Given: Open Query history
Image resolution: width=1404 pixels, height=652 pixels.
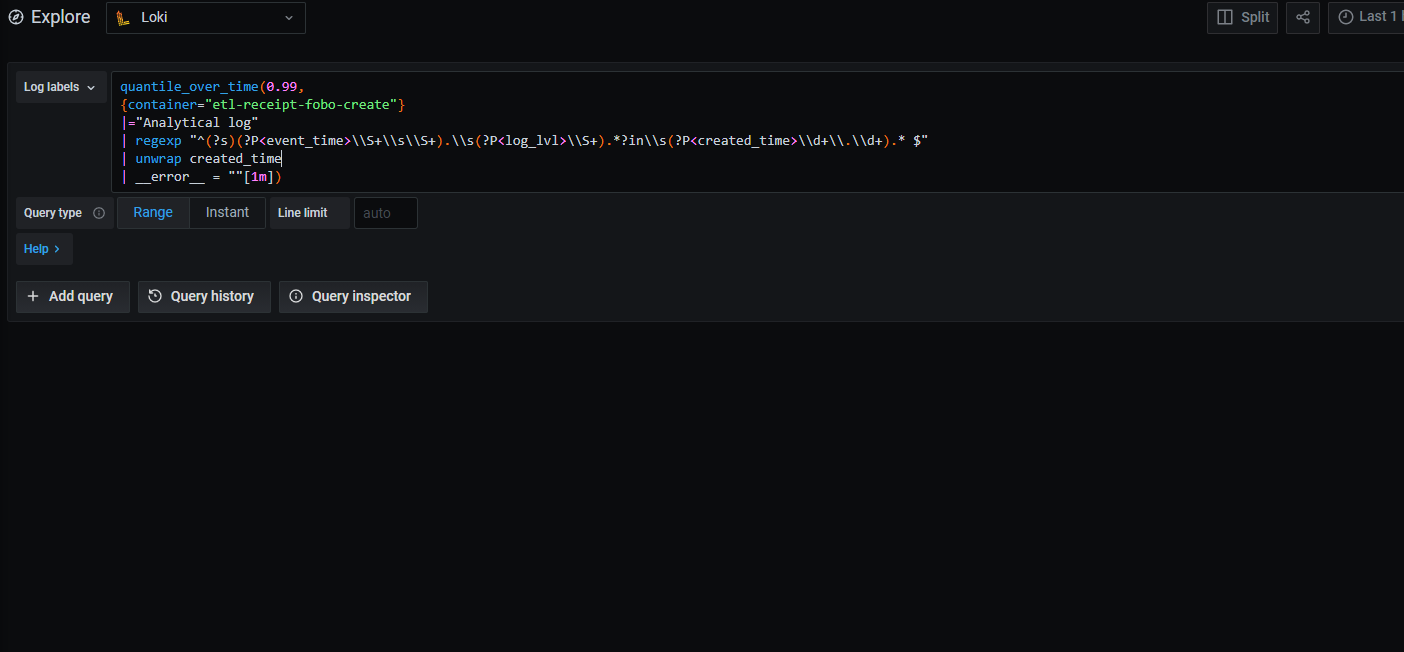Looking at the screenshot, I should tap(203, 296).
